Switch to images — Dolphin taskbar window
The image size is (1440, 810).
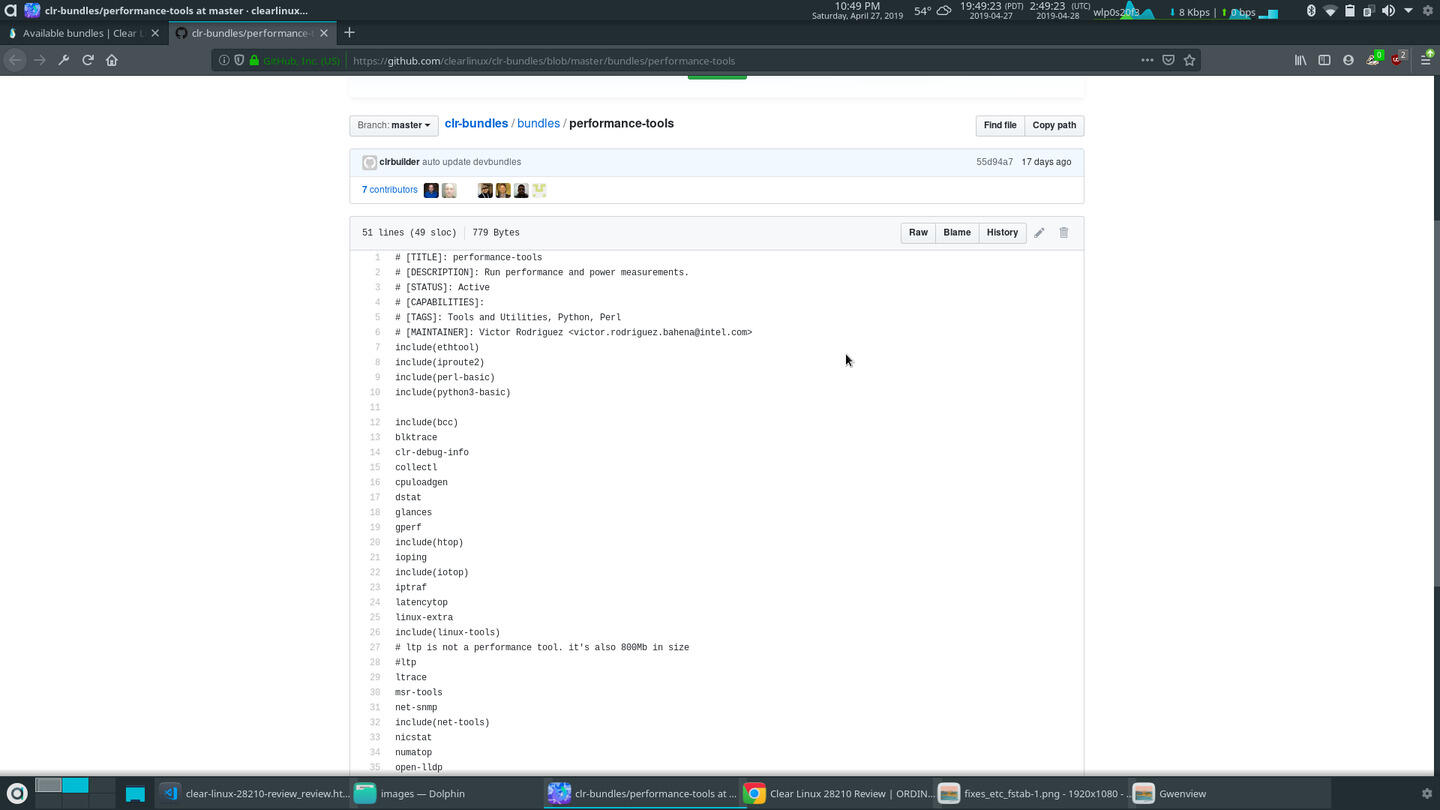click(447, 793)
